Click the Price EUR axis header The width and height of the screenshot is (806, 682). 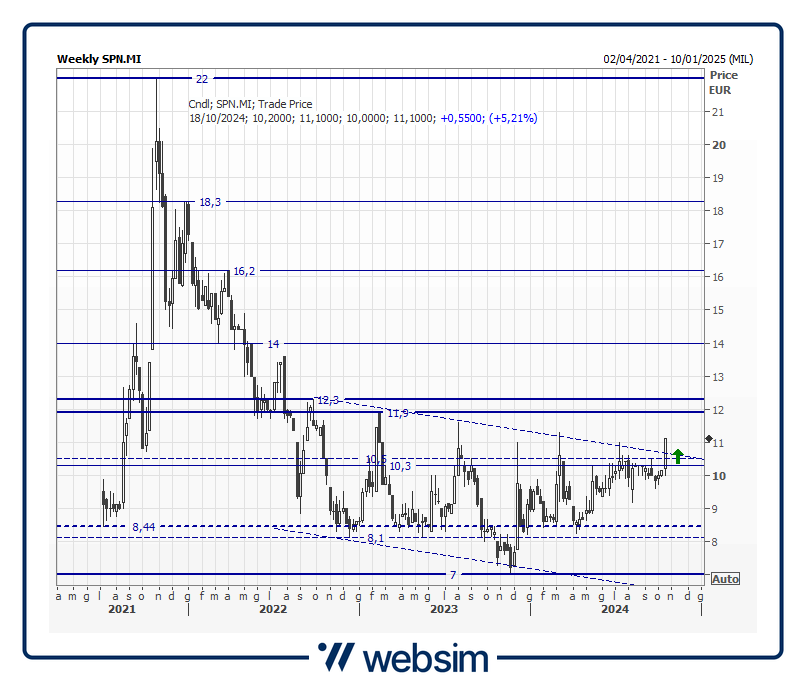tap(722, 82)
